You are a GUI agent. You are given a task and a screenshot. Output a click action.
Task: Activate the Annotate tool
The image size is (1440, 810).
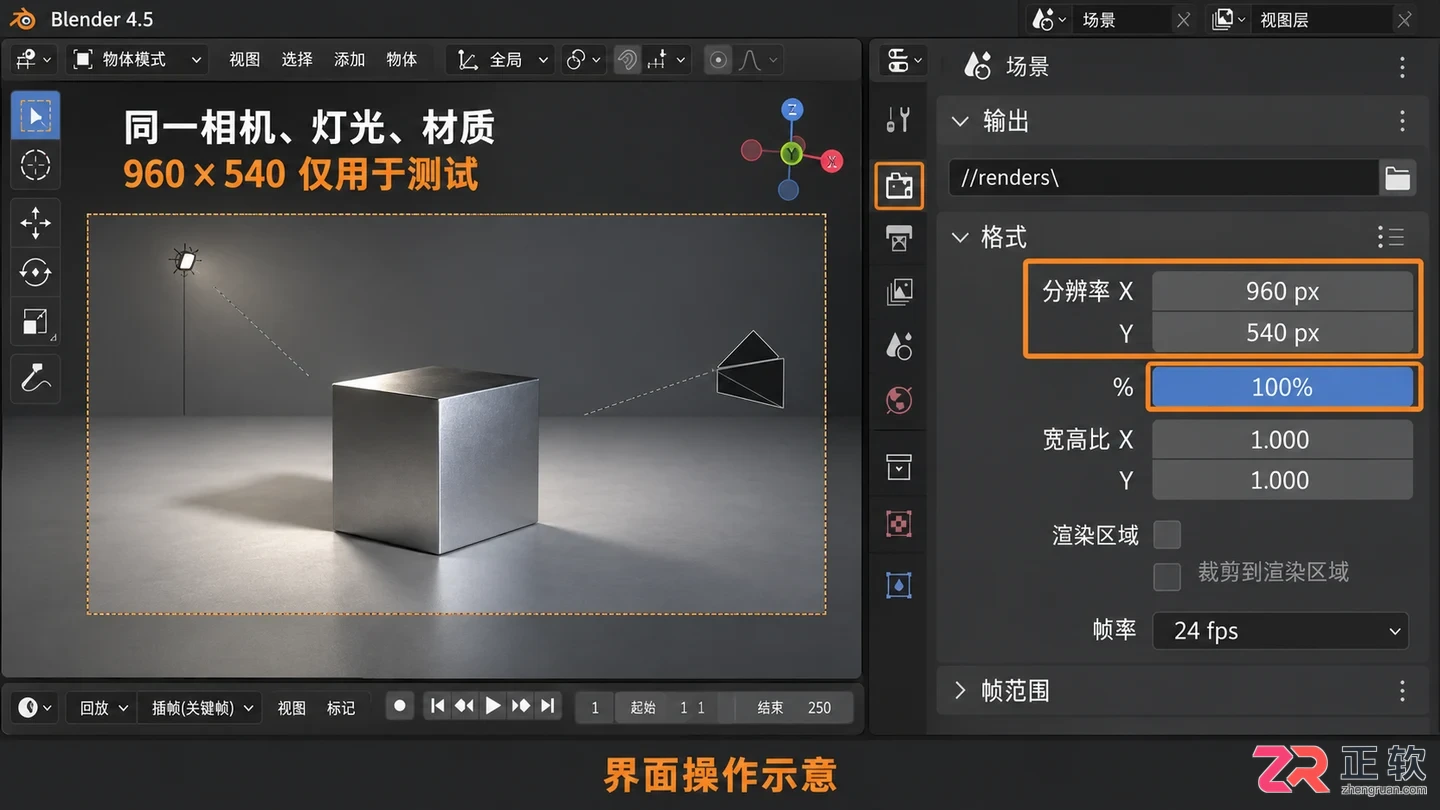pos(36,379)
